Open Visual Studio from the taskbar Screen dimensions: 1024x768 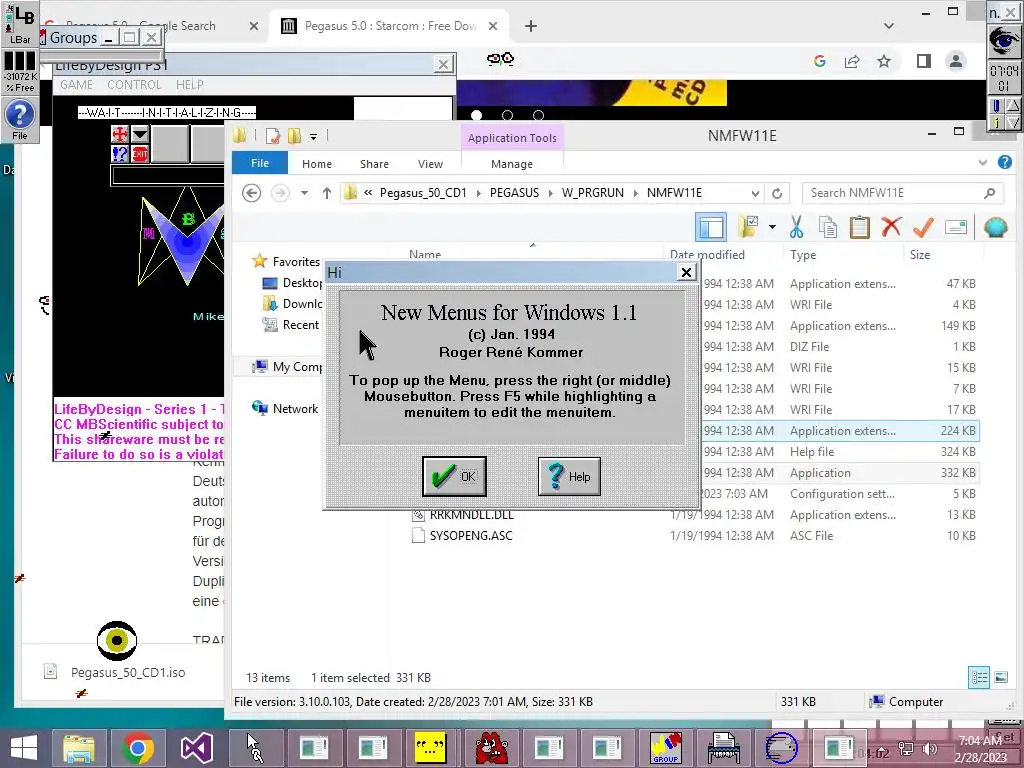click(x=197, y=748)
